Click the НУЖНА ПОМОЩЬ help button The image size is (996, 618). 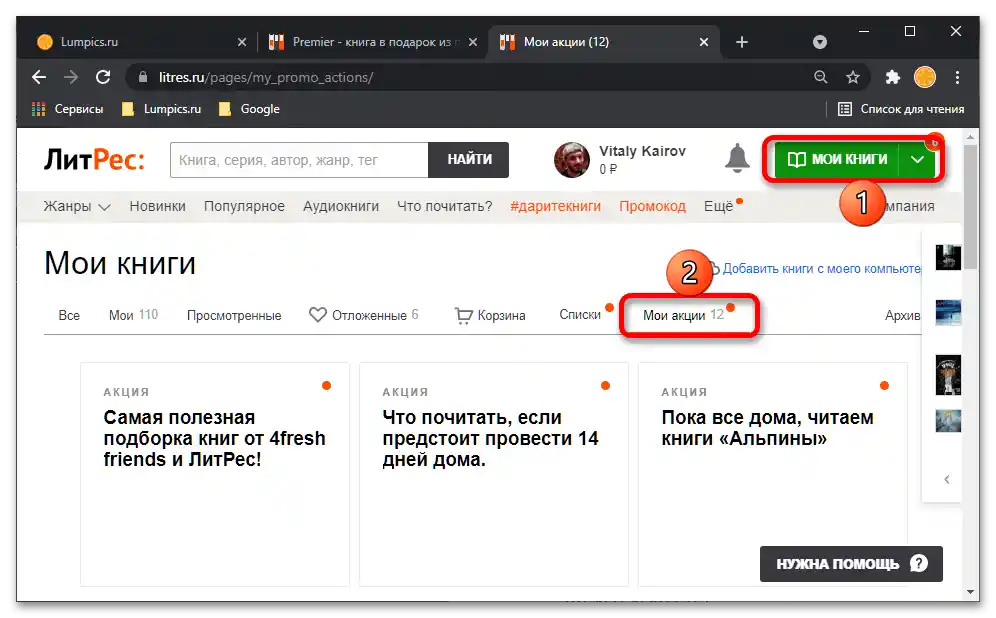tap(851, 564)
